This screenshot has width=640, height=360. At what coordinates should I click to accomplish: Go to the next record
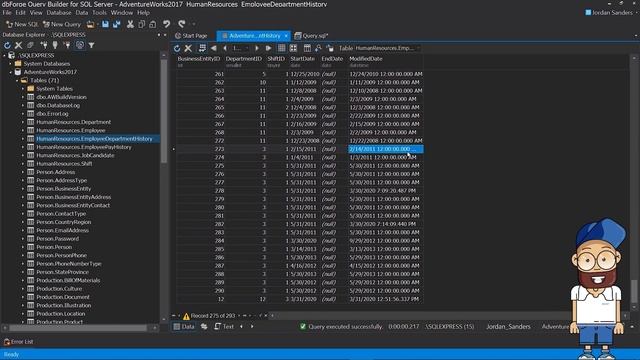click(x=257, y=48)
